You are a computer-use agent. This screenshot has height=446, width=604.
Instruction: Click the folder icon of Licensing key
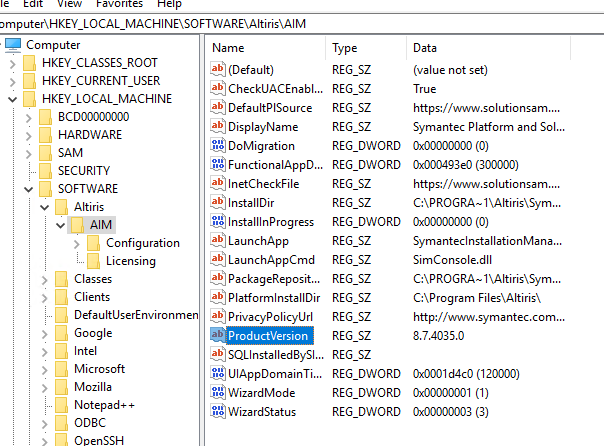tap(94, 261)
